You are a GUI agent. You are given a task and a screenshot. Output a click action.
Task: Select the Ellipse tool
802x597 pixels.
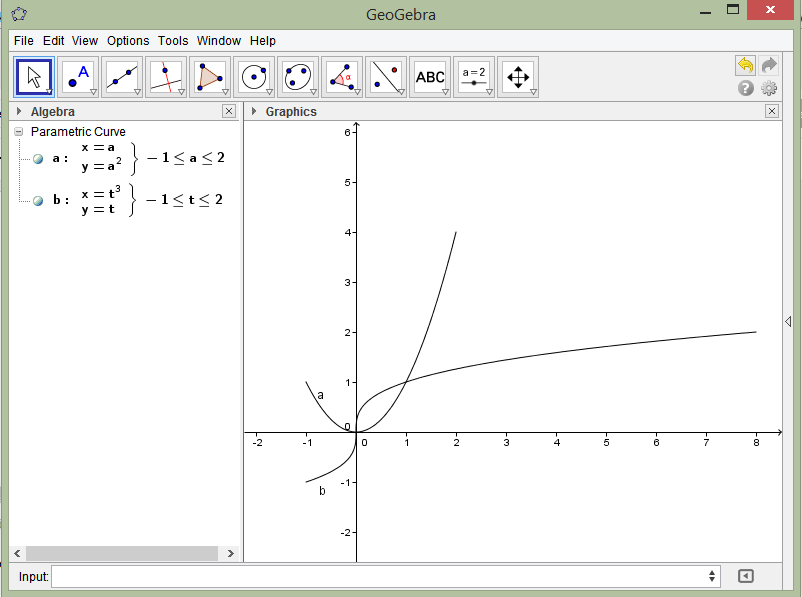[x=296, y=76]
